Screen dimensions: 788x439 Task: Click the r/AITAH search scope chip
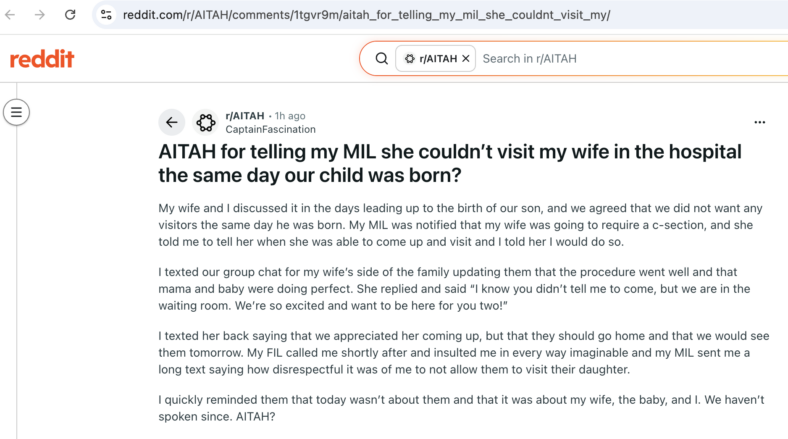pyautogui.click(x=432, y=59)
